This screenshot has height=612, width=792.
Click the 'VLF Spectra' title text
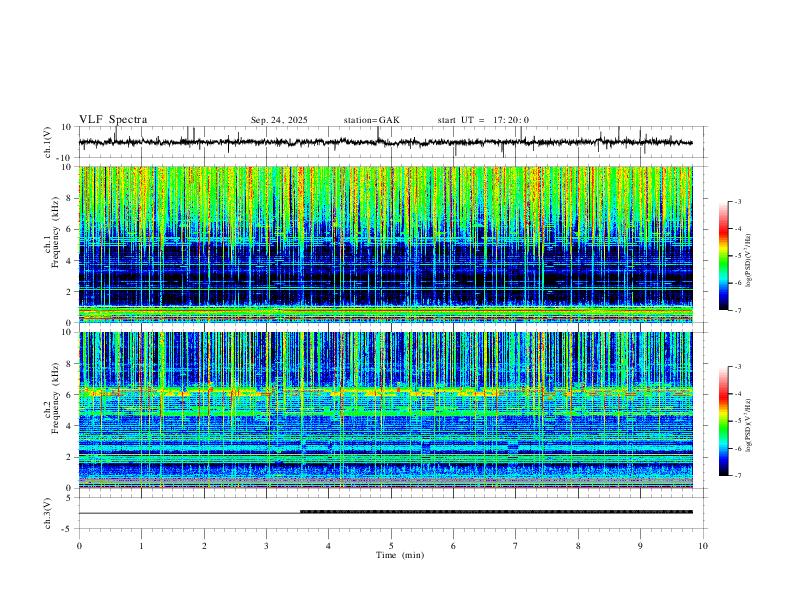click(113, 120)
